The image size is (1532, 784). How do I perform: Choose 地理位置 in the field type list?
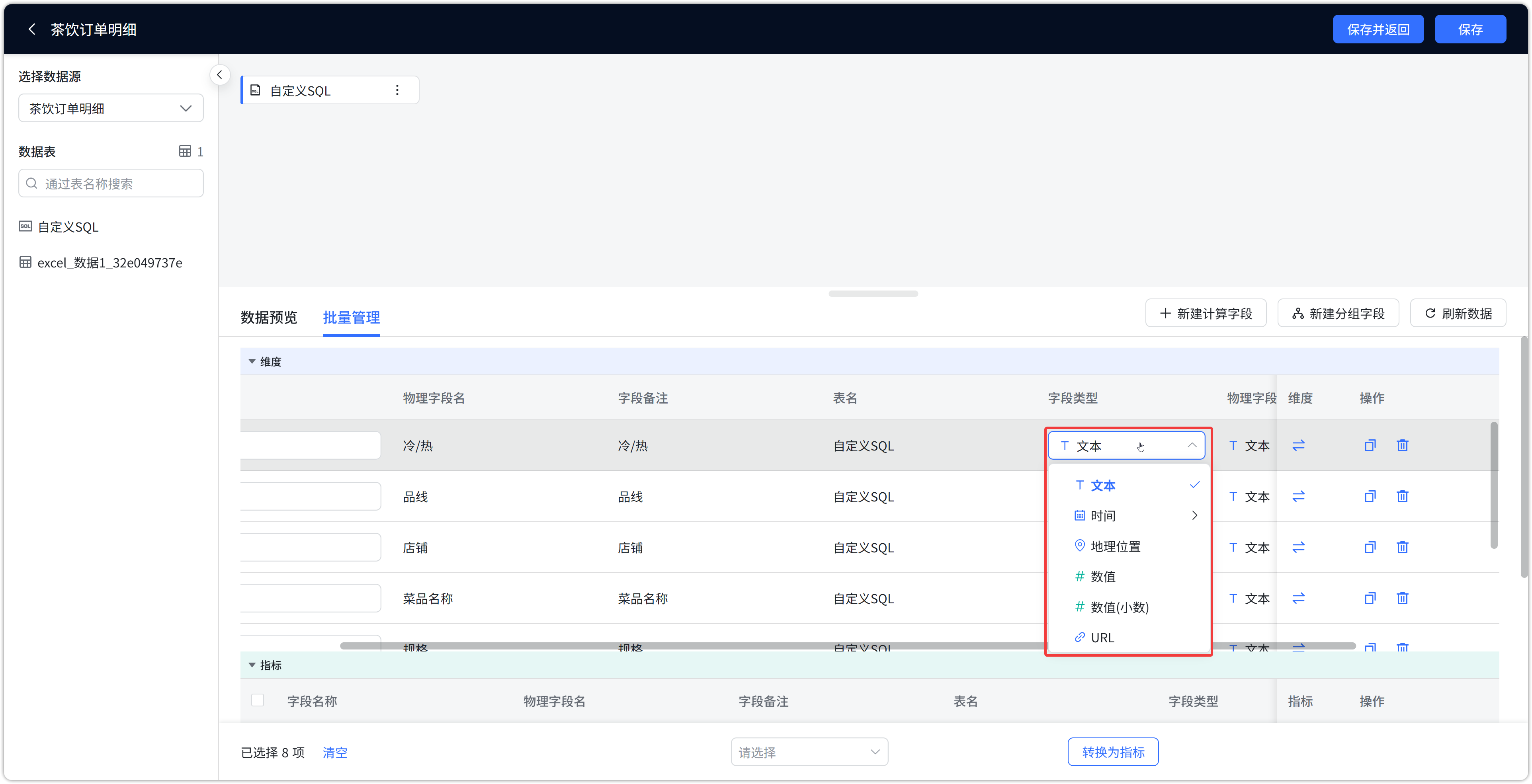(1129, 546)
